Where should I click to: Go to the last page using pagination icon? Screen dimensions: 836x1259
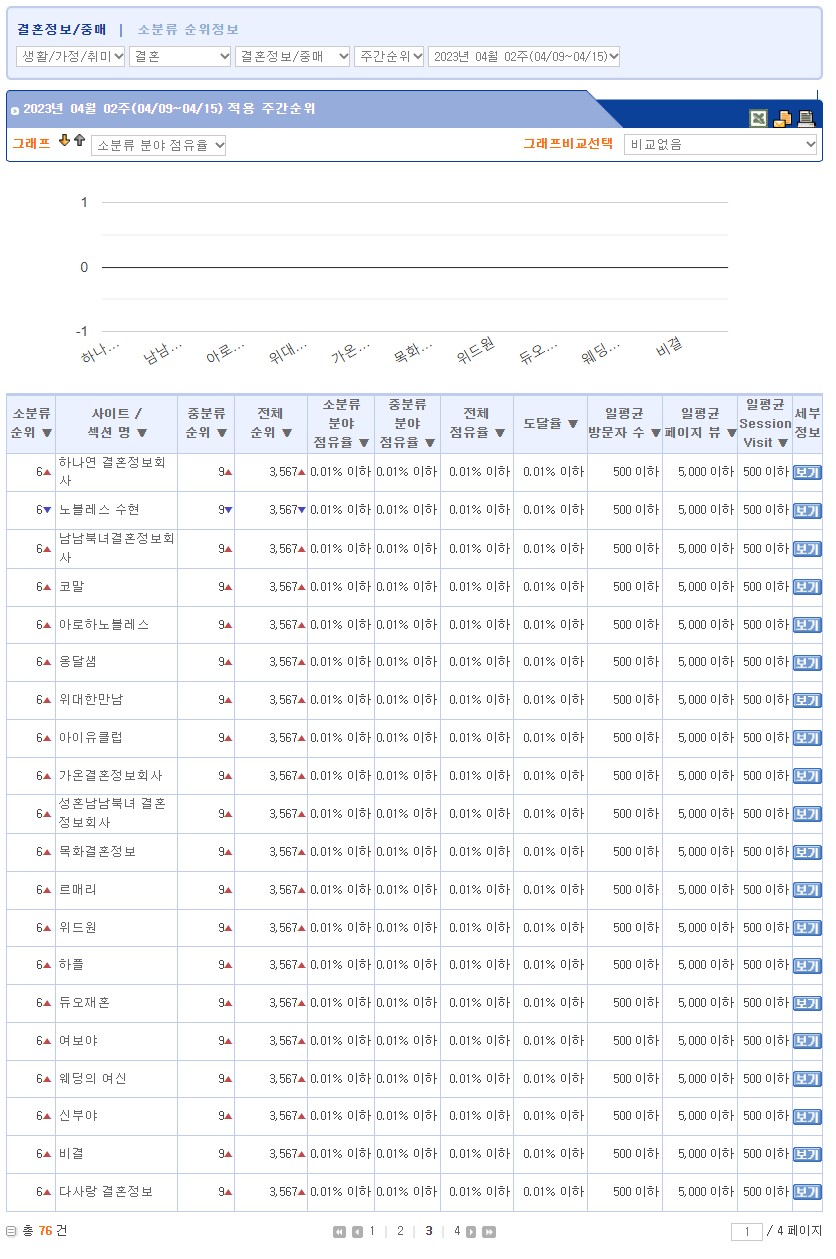click(x=489, y=1232)
